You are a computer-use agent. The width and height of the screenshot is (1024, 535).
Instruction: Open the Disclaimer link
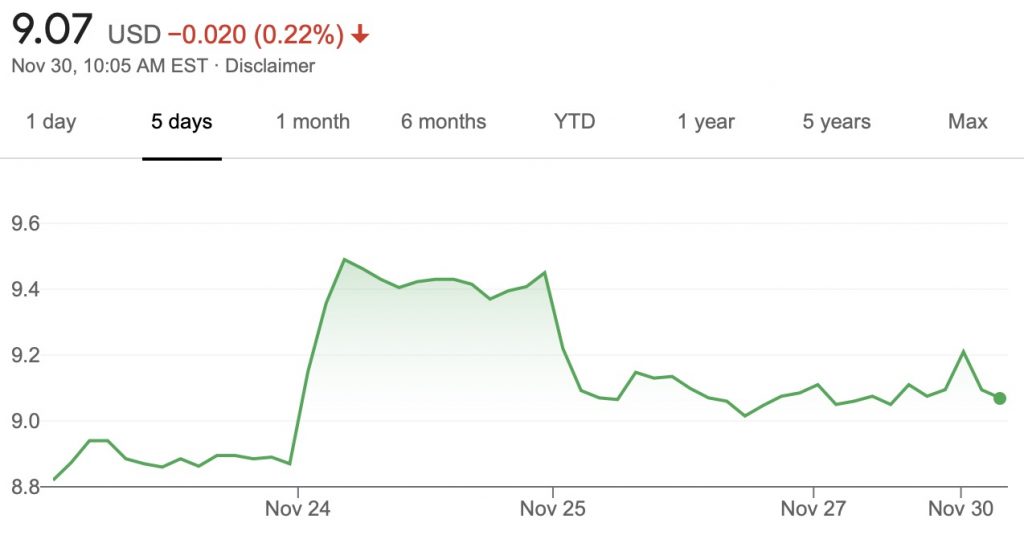click(x=270, y=66)
